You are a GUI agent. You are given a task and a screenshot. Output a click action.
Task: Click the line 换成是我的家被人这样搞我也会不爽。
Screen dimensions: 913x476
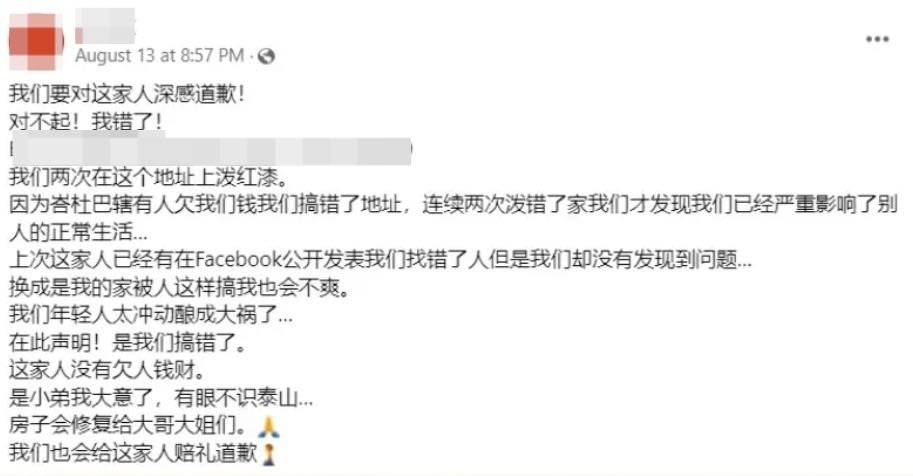pyautogui.click(x=180, y=287)
